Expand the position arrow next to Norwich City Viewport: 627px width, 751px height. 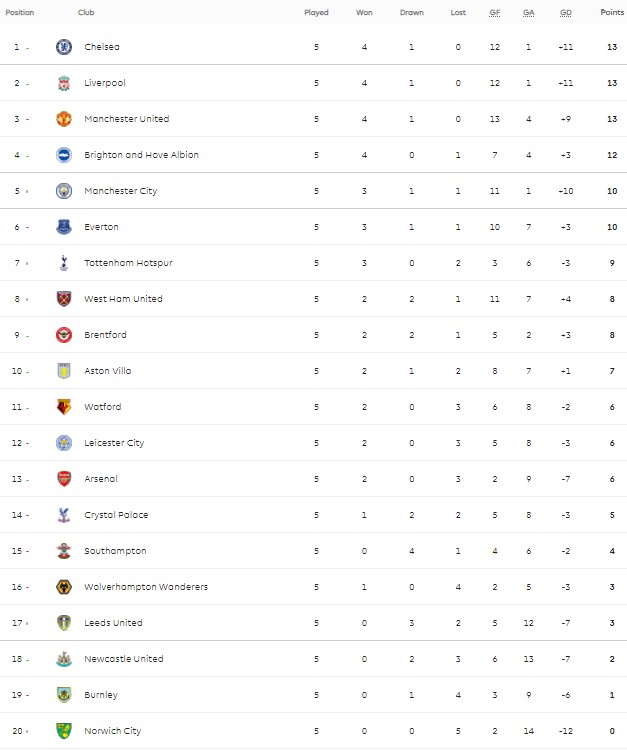[29, 731]
